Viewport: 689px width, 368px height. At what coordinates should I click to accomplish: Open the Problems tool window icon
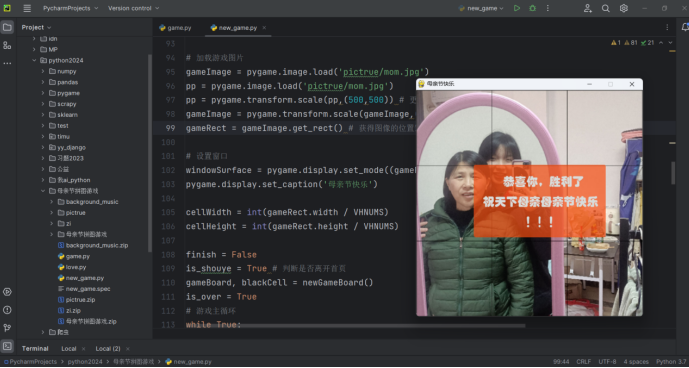pos(7,310)
